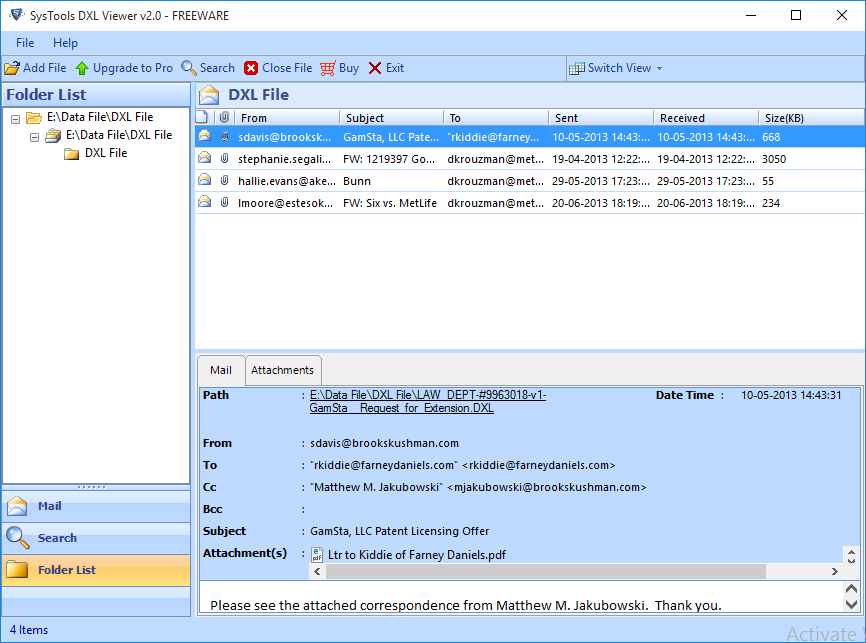The height and width of the screenshot is (643, 866).
Task: Open the Help menu
Action: 65,43
